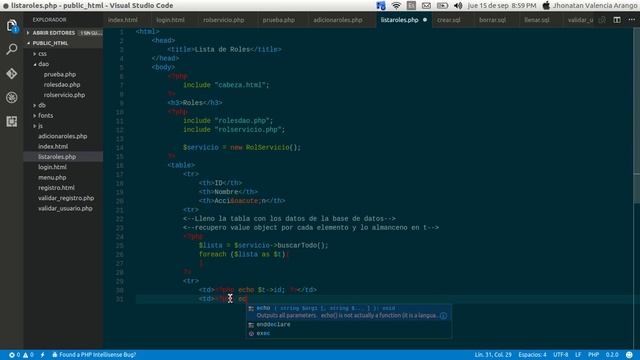640x360 pixels.
Task: Click the date and time in top bar
Action: click(502, 5)
